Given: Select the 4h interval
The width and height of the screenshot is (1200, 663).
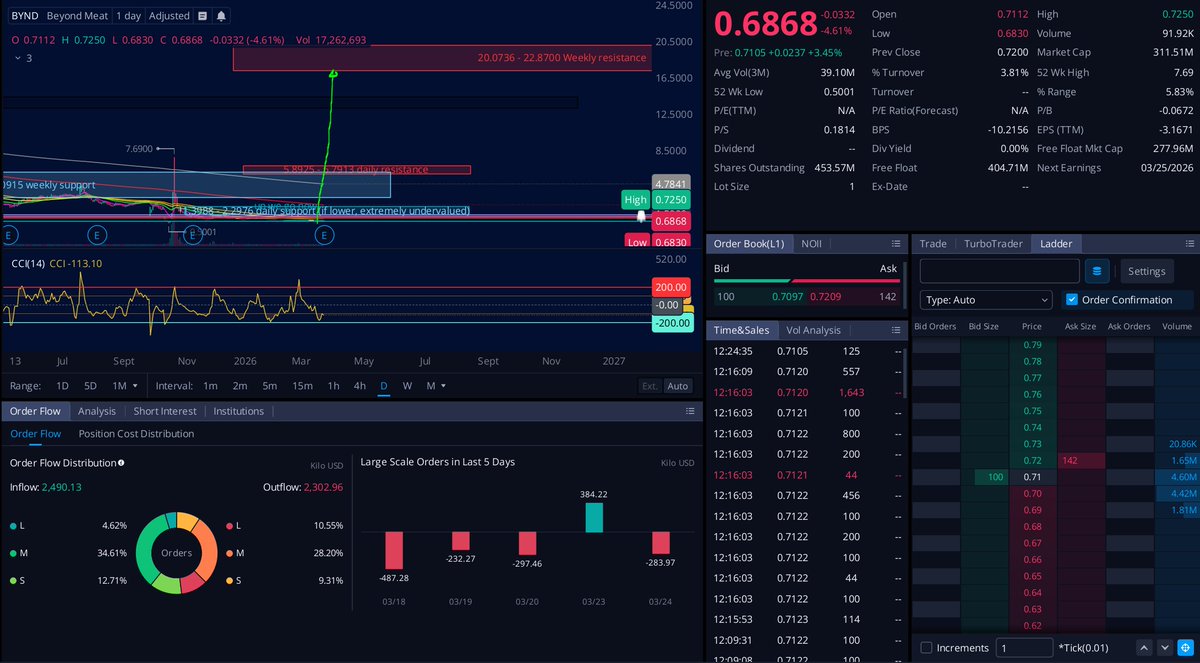Looking at the screenshot, I should point(360,386).
